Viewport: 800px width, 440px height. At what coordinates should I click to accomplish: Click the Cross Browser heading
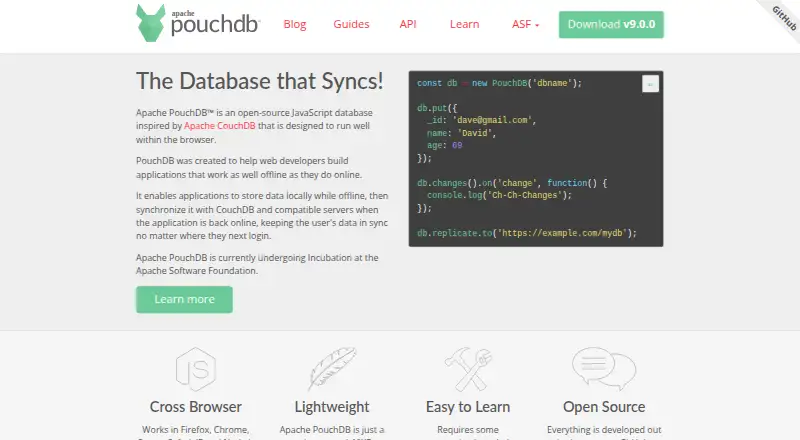point(195,407)
